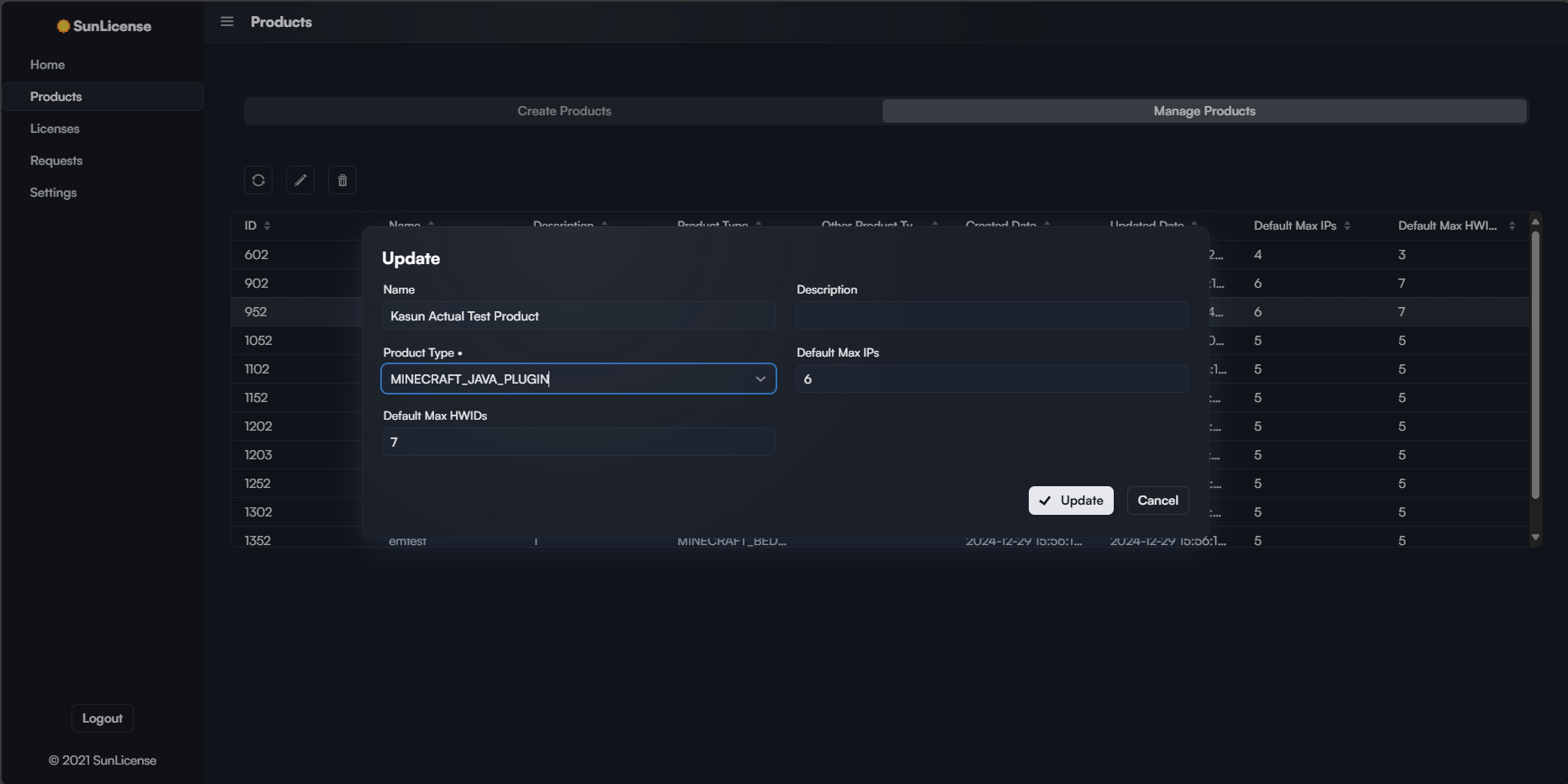
Task: Select the row with ID 1302
Action: pyautogui.click(x=258, y=512)
